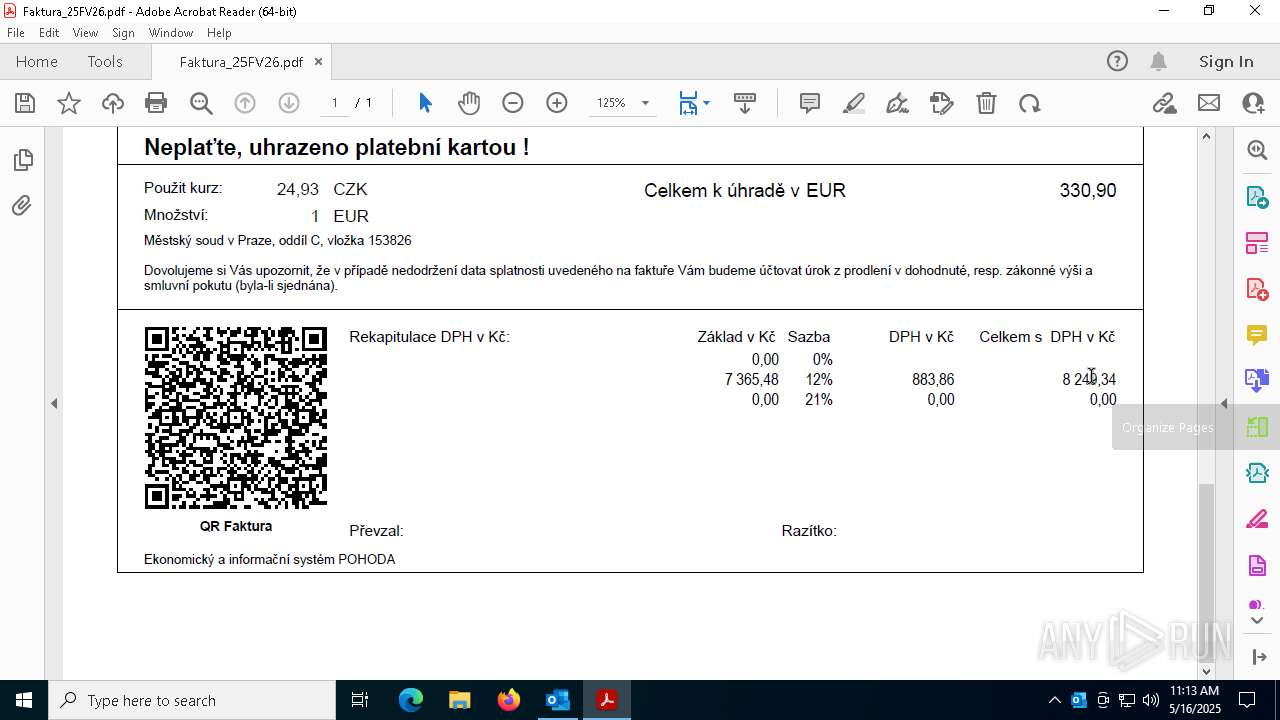Print the Faktura document
The image size is (1280, 720).
(156, 103)
